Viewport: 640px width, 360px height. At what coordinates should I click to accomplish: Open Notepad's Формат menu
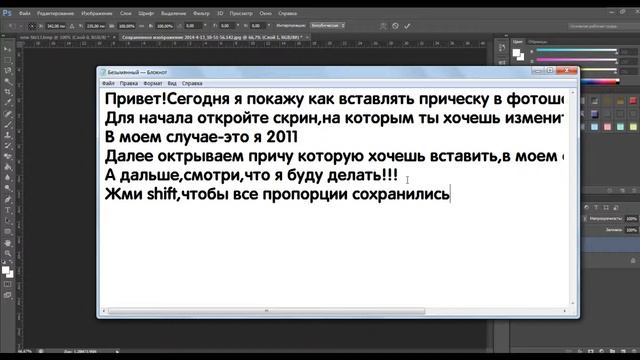tap(153, 83)
